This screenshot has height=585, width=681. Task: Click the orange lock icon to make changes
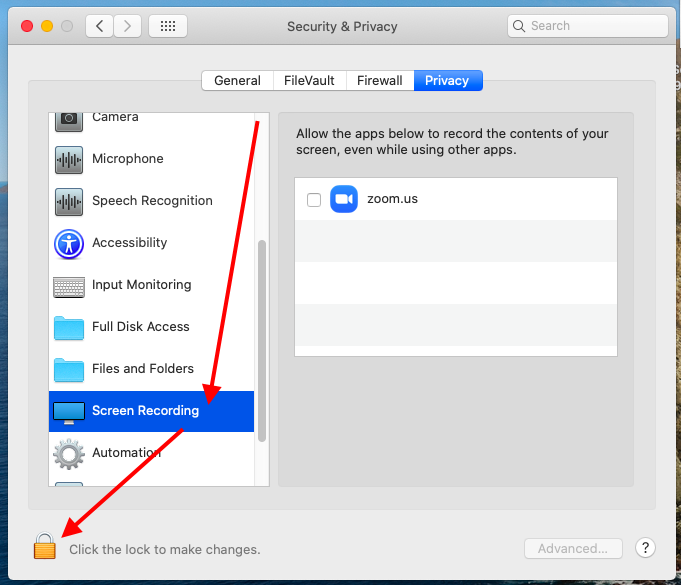pyautogui.click(x=45, y=546)
